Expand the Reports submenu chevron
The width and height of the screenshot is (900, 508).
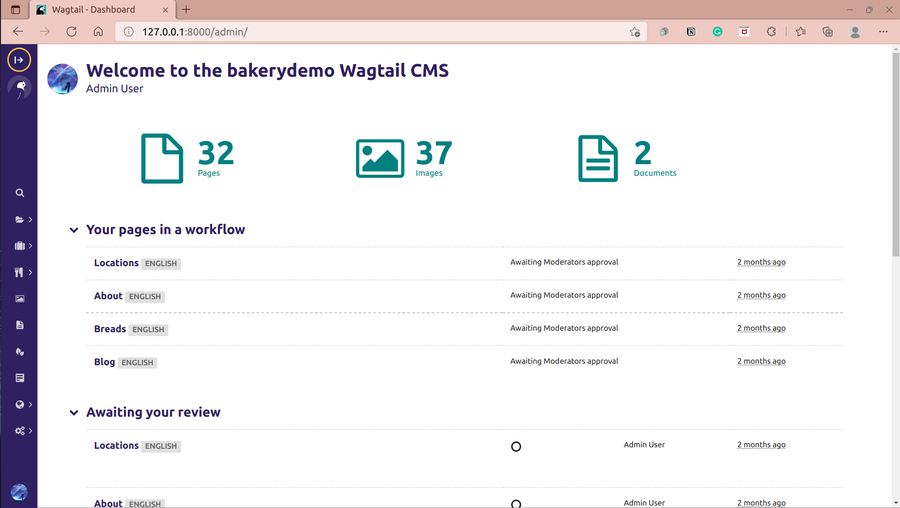tap(30, 404)
